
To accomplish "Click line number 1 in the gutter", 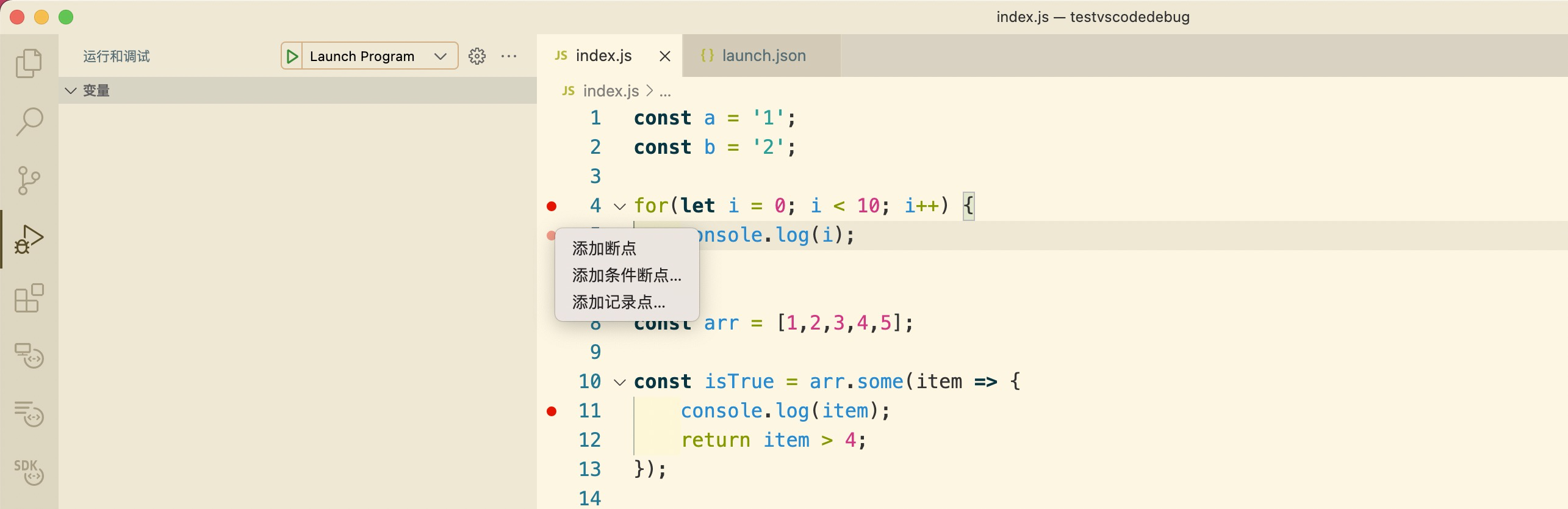I will (595, 118).
